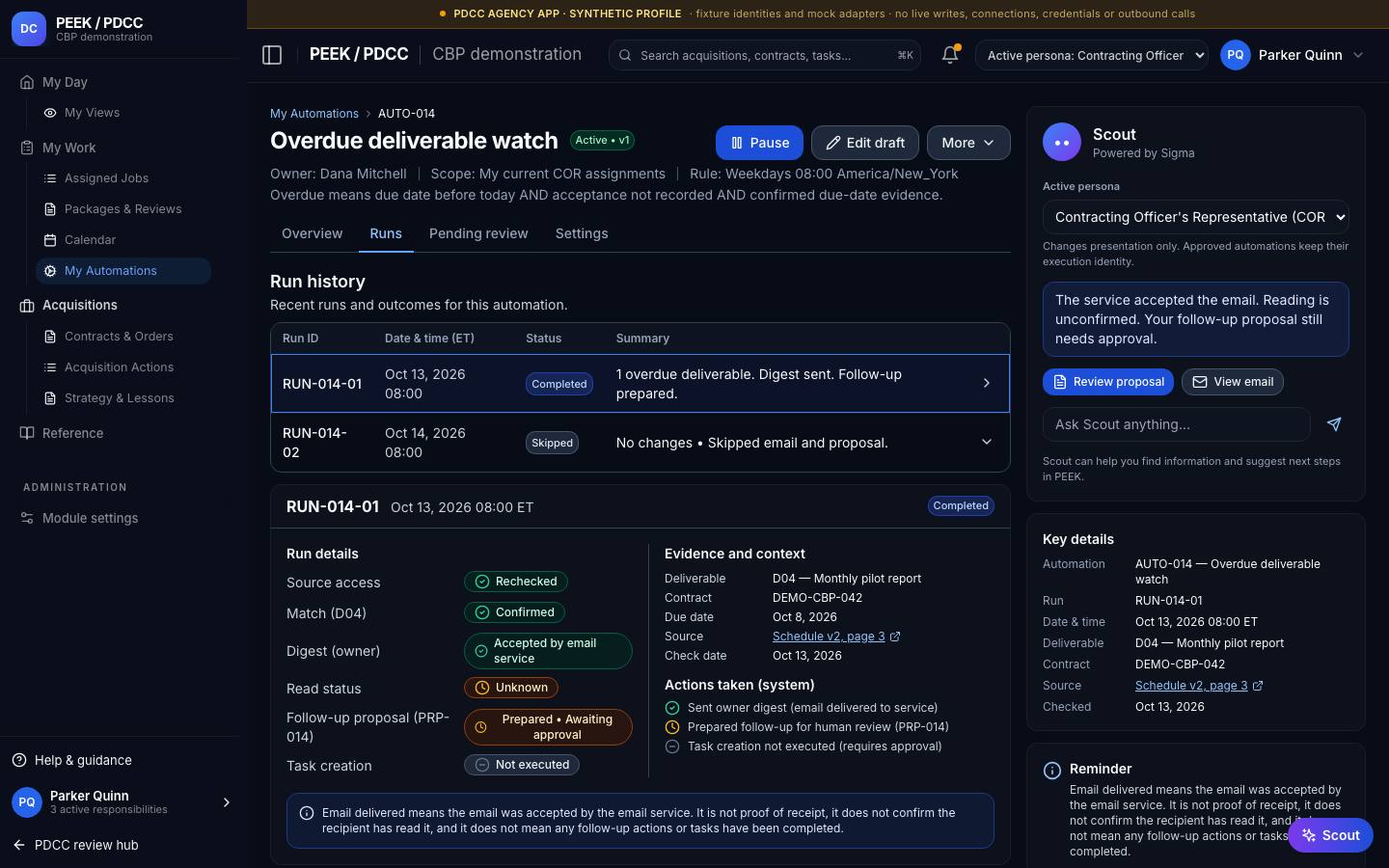
Task: Open RUN-014-01 row chevron
Action: click(987, 383)
